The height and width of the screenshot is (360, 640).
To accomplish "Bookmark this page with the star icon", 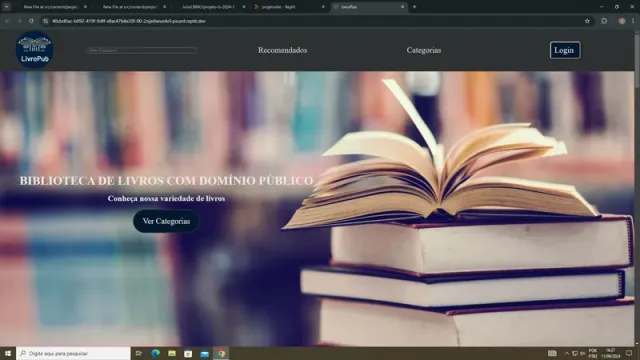I will (587, 21).
